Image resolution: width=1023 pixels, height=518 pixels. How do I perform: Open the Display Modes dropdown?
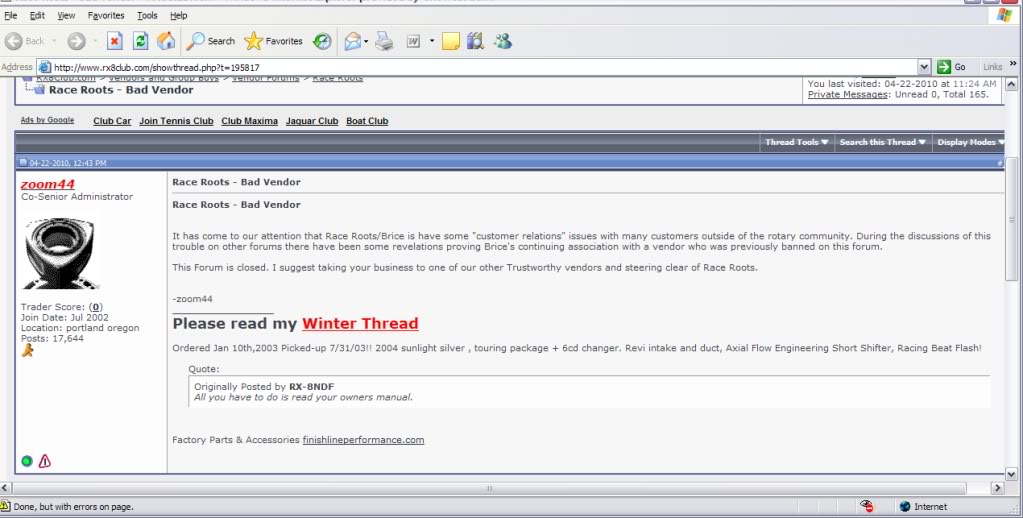[971, 142]
